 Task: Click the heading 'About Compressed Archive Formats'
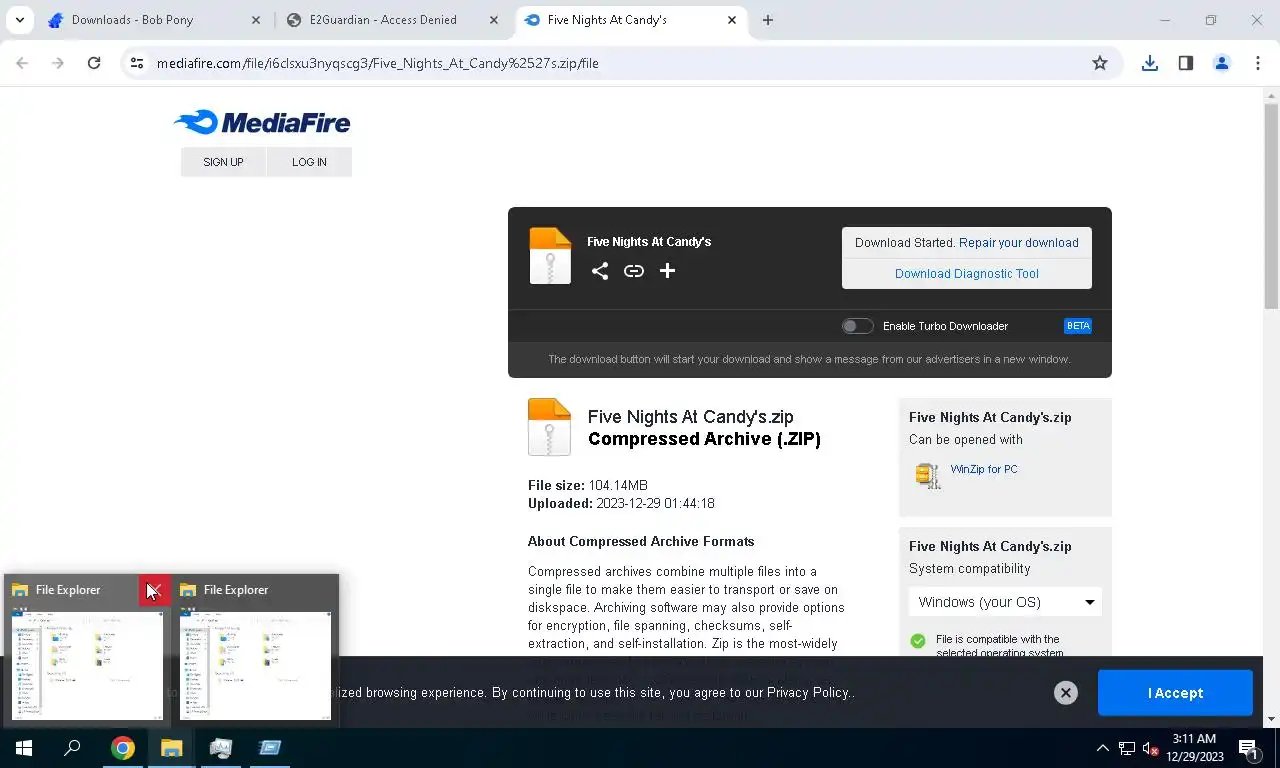(x=641, y=541)
